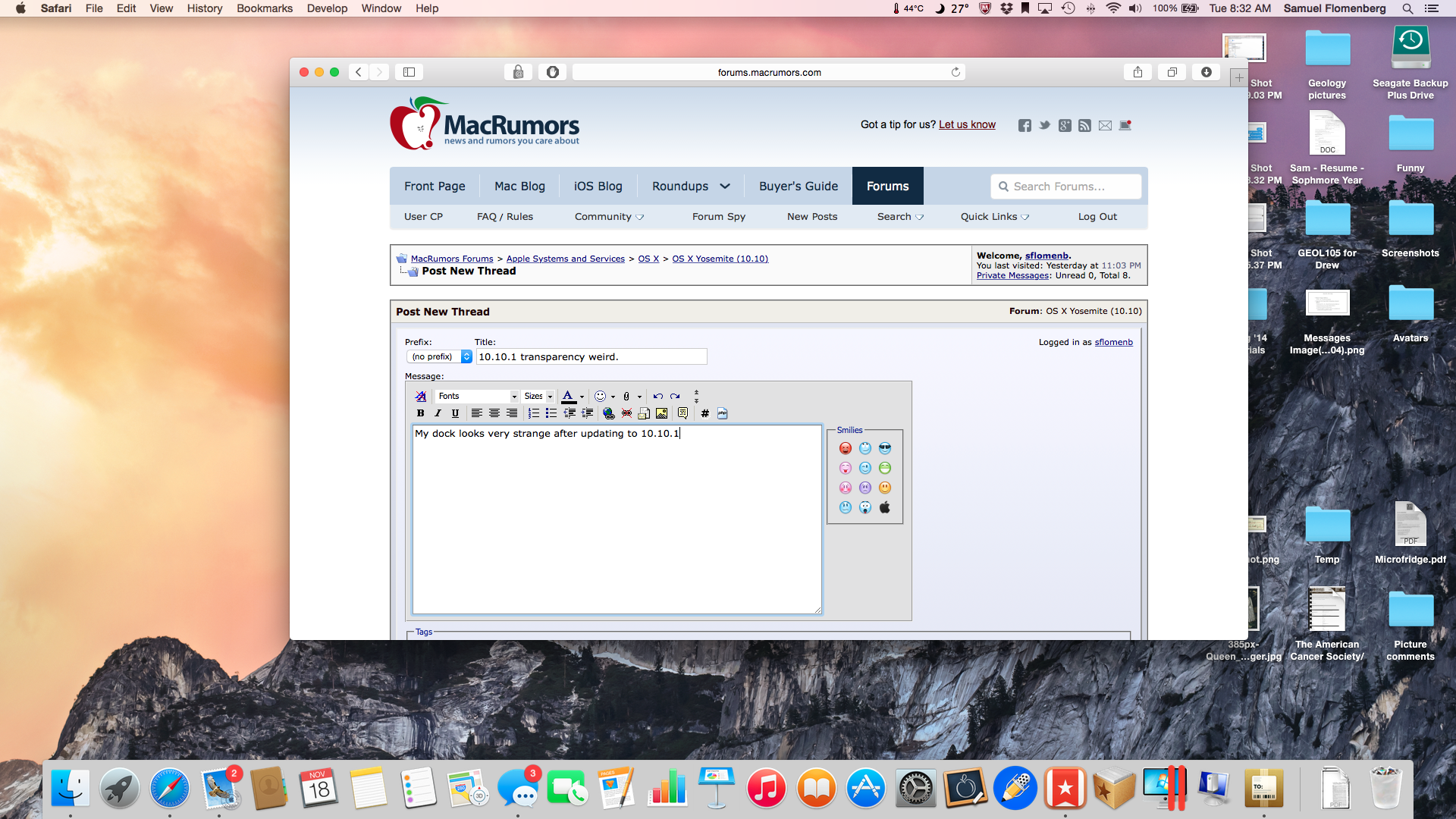1456x819 pixels.
Task: Open the text color picker arrow
Action: point(582,397)
